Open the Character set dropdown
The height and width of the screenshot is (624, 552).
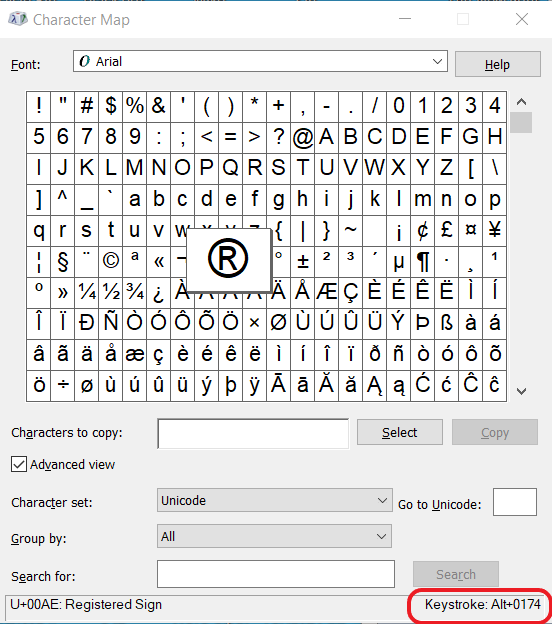tap(275, 500)
